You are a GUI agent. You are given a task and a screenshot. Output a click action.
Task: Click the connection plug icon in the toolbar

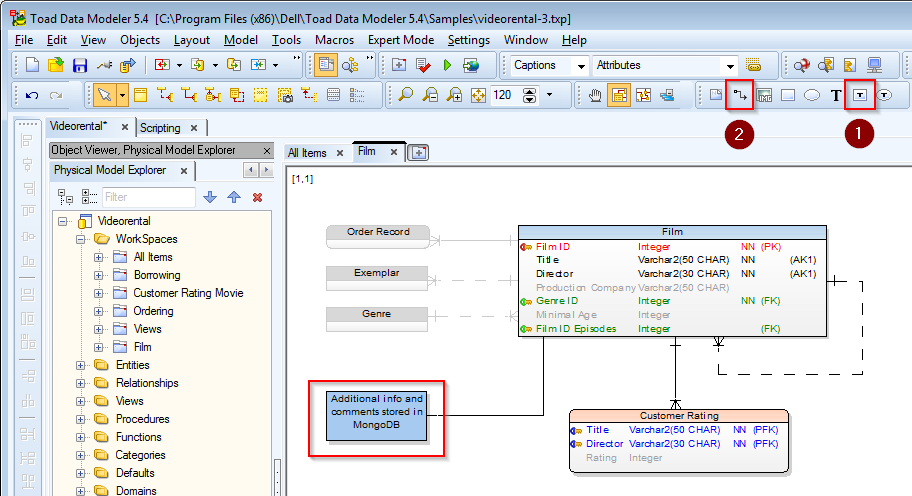[104, 65]
